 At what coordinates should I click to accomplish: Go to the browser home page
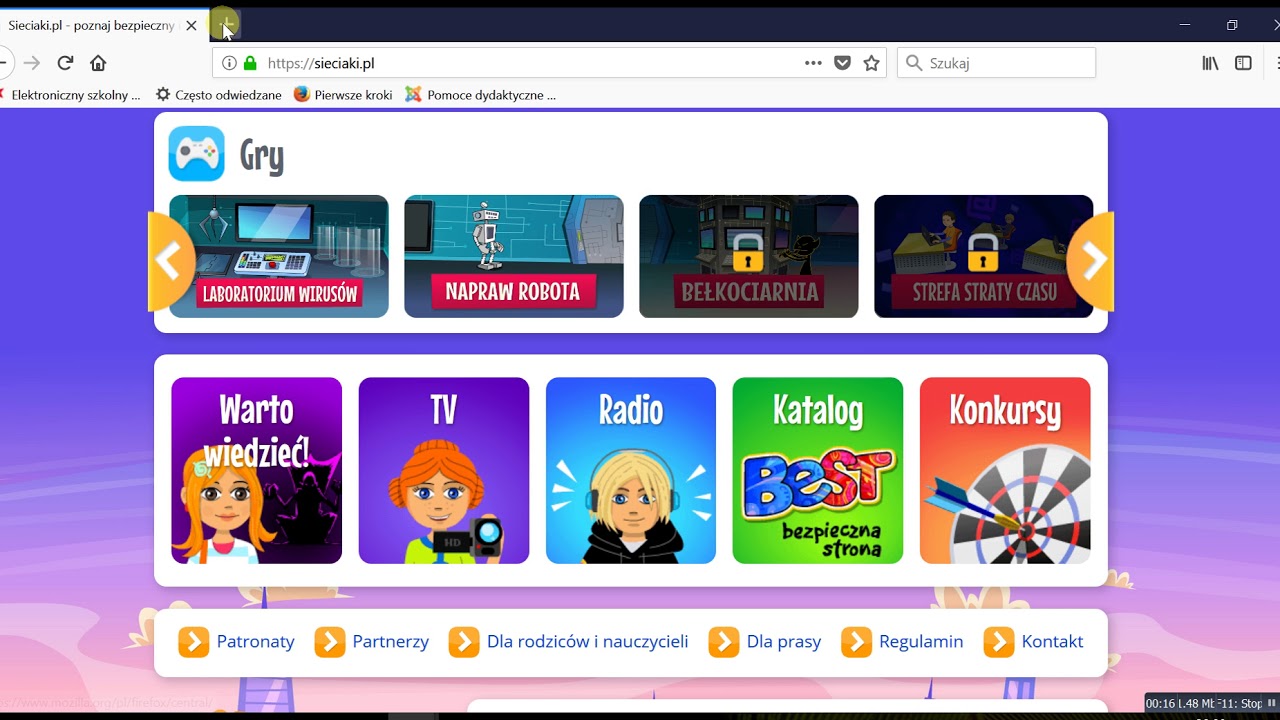point(98,63)
